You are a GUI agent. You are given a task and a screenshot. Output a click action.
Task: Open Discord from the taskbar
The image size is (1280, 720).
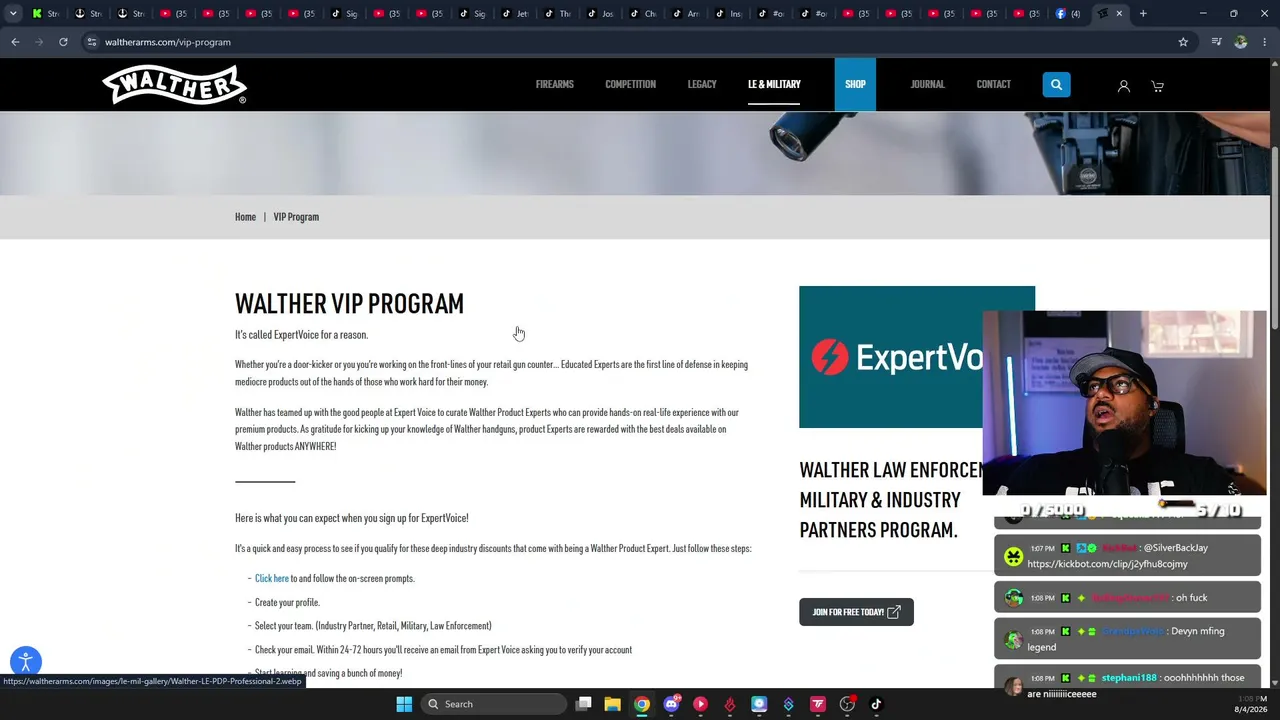click(671, 704)
